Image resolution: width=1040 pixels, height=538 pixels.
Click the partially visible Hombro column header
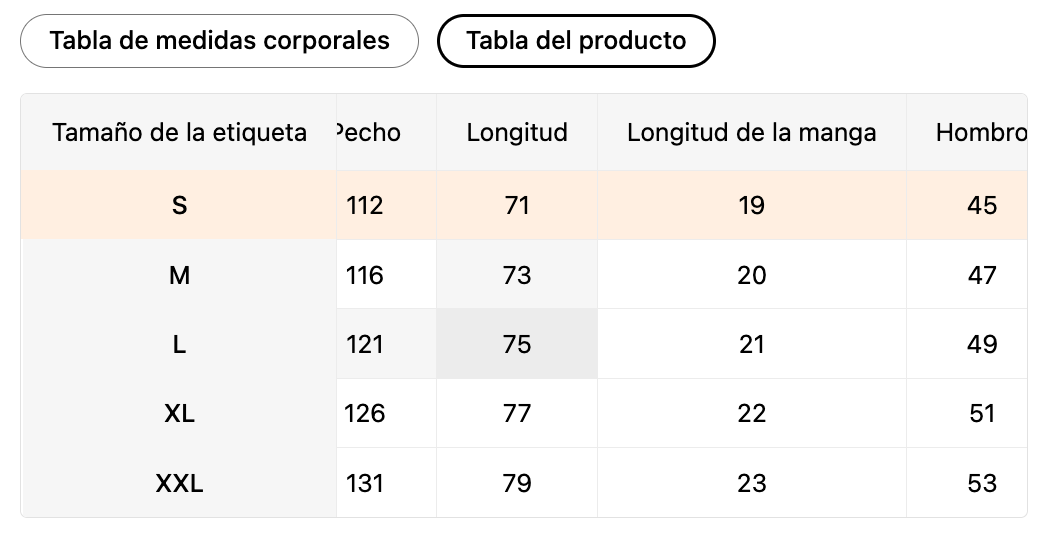pos(980,132)
